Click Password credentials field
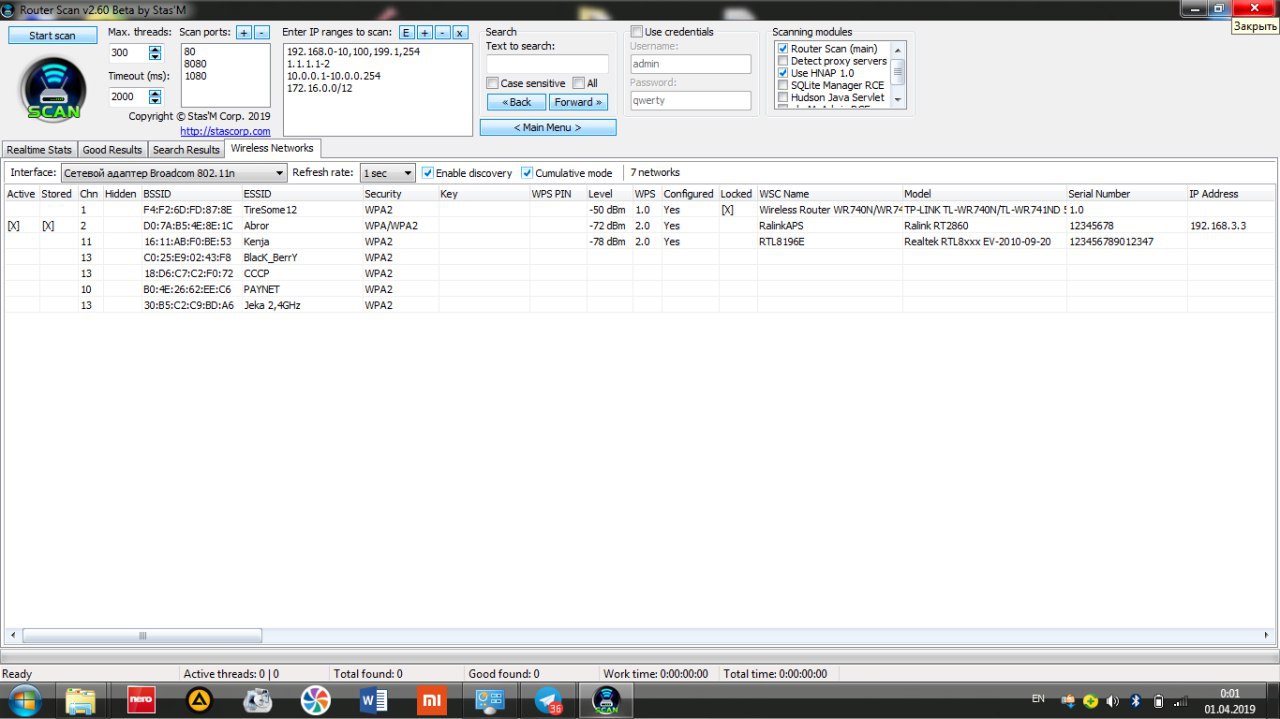The image size is (1280, 719). point(690,101)
